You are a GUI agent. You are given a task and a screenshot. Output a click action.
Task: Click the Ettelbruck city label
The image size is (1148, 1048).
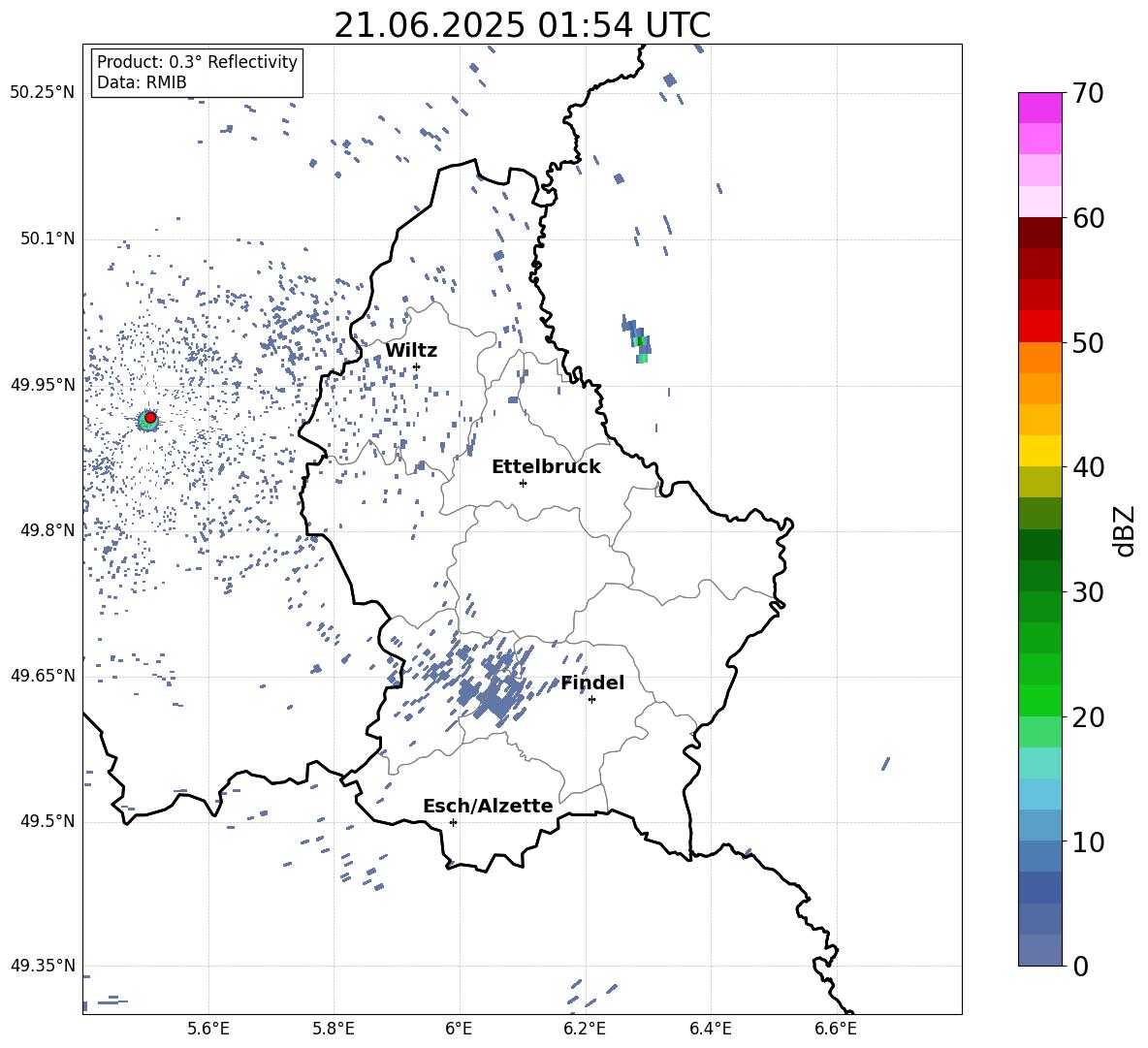tap(546, 467)
